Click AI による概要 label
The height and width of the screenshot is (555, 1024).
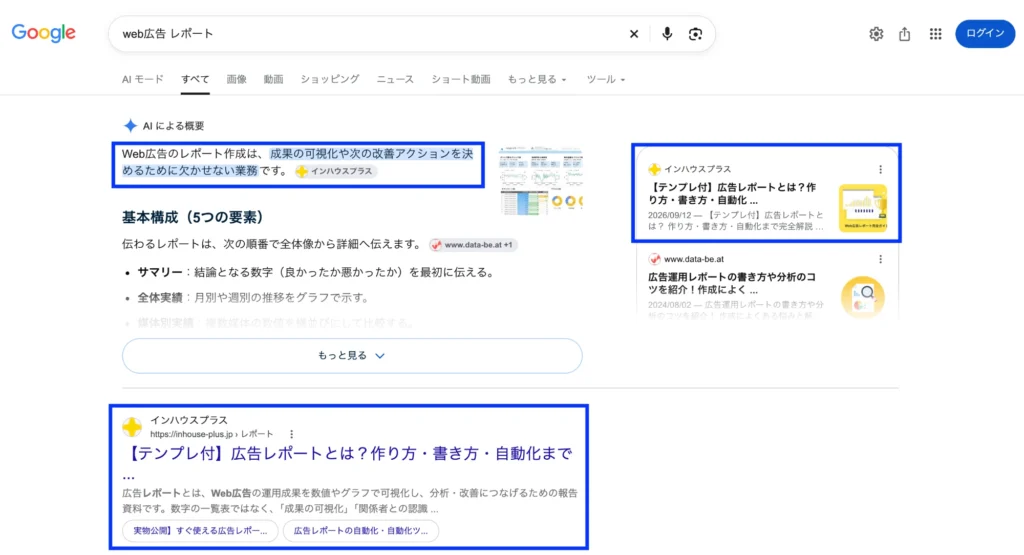173,125
